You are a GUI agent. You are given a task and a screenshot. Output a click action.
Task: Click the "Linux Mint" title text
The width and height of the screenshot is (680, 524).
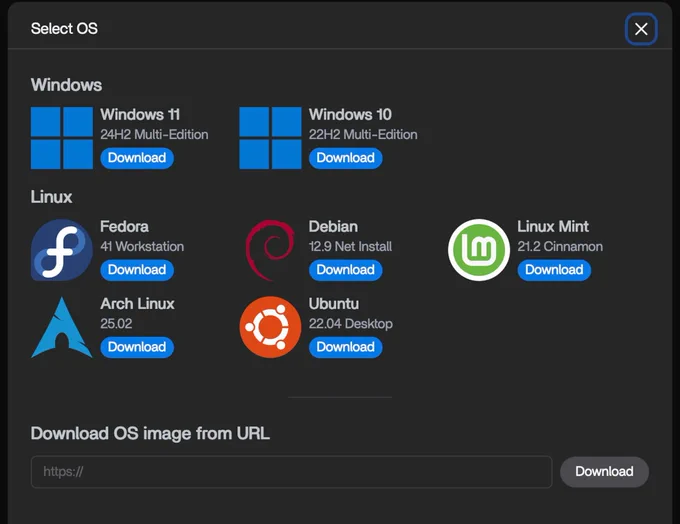tap(553, 226)
